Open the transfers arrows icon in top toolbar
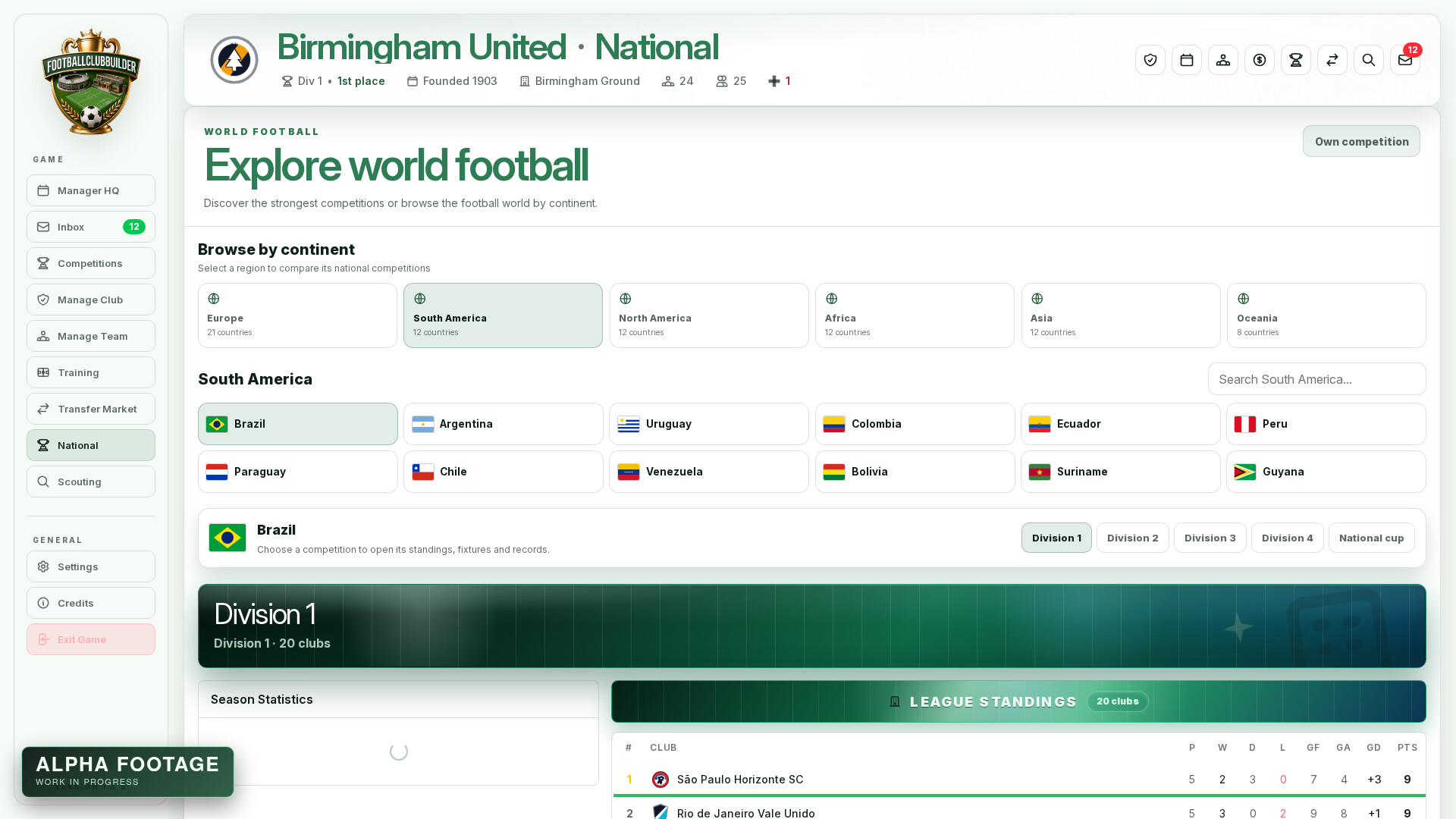Screen dimensions: 1456x819 click(x=1332, y=60)
